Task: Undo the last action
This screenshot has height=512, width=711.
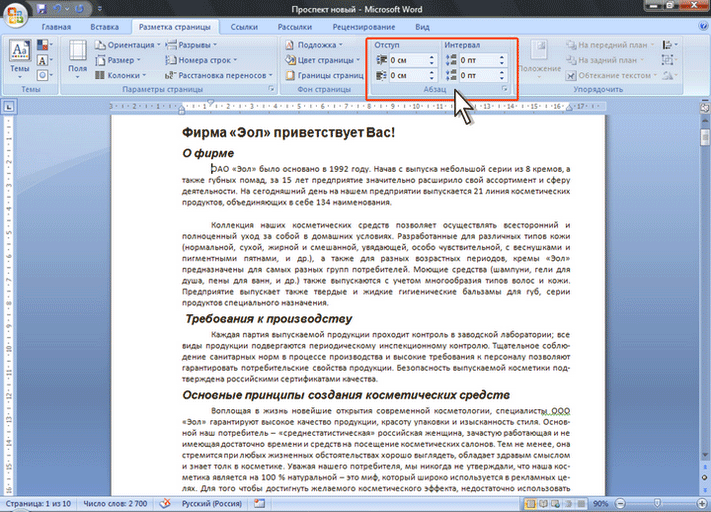Action: pyautogui.click(x=57, y=9)
